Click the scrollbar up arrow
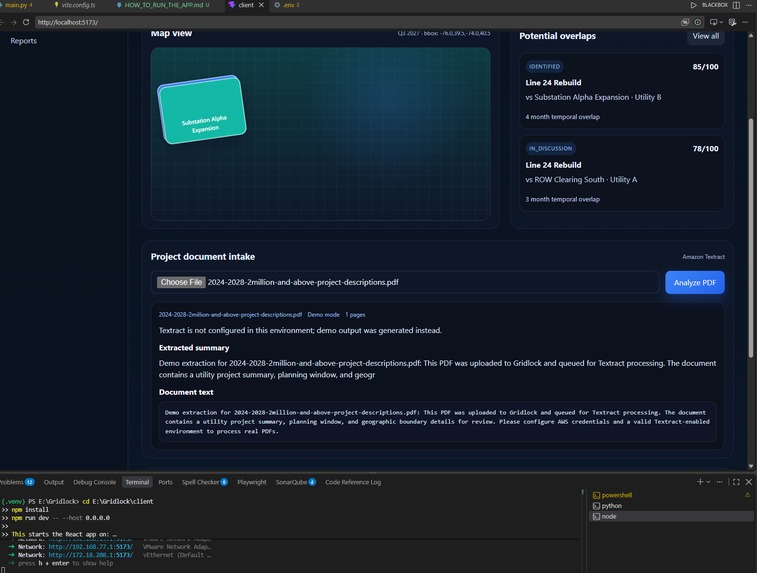Screen dimensions: 757x573 coord(751,36)
